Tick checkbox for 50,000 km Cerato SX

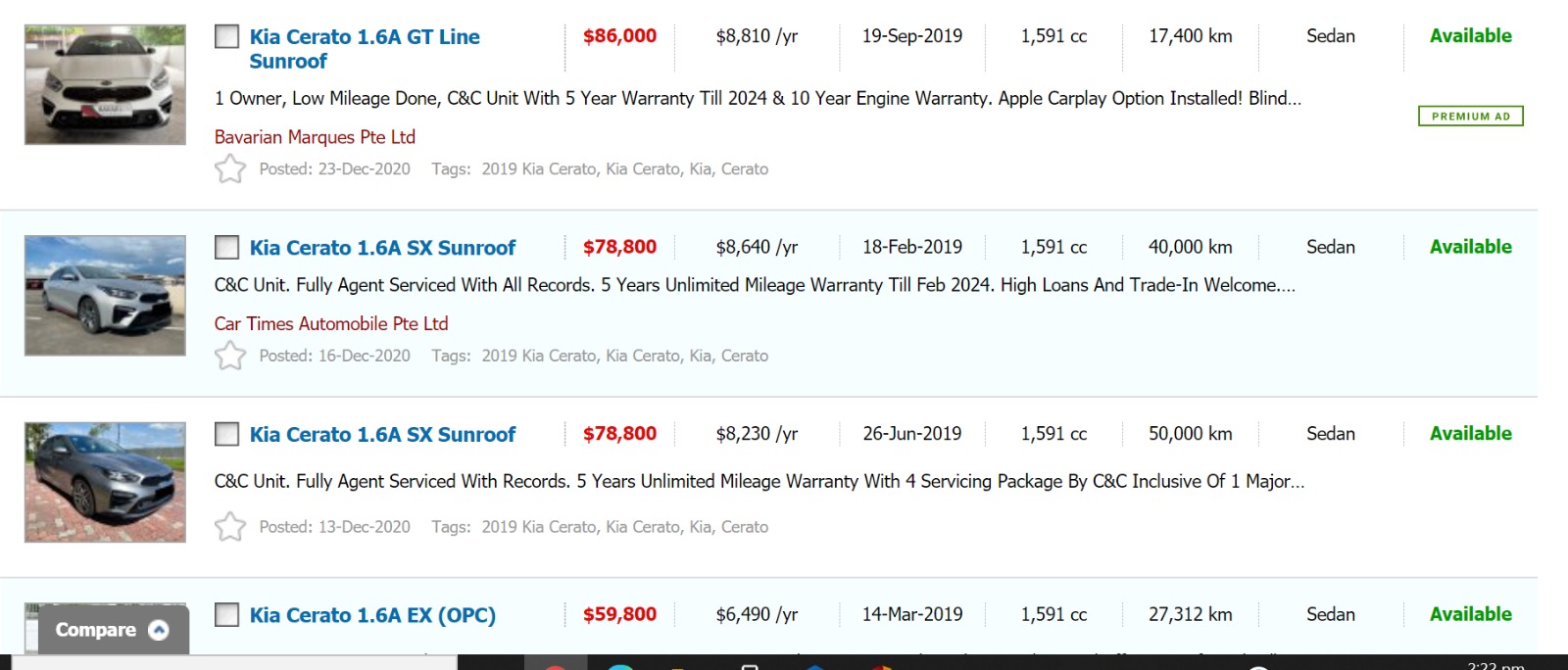point(227,434)
